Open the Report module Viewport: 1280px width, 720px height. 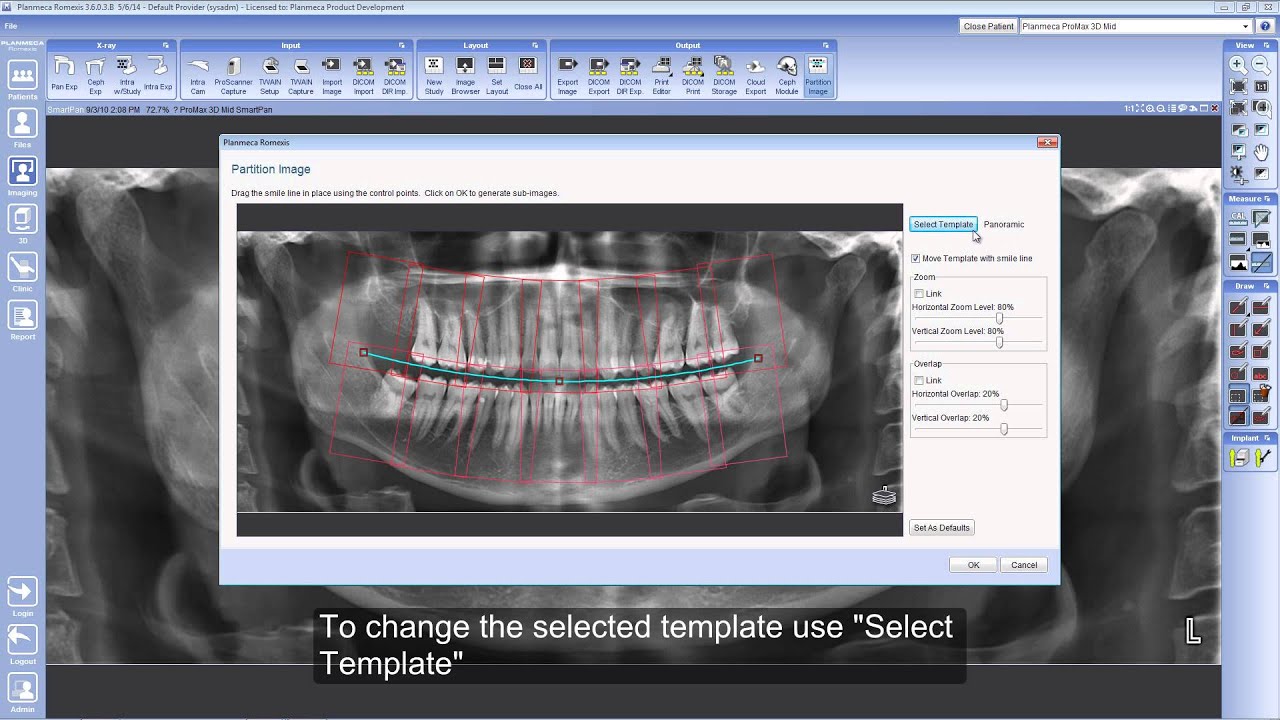point(22,320)
